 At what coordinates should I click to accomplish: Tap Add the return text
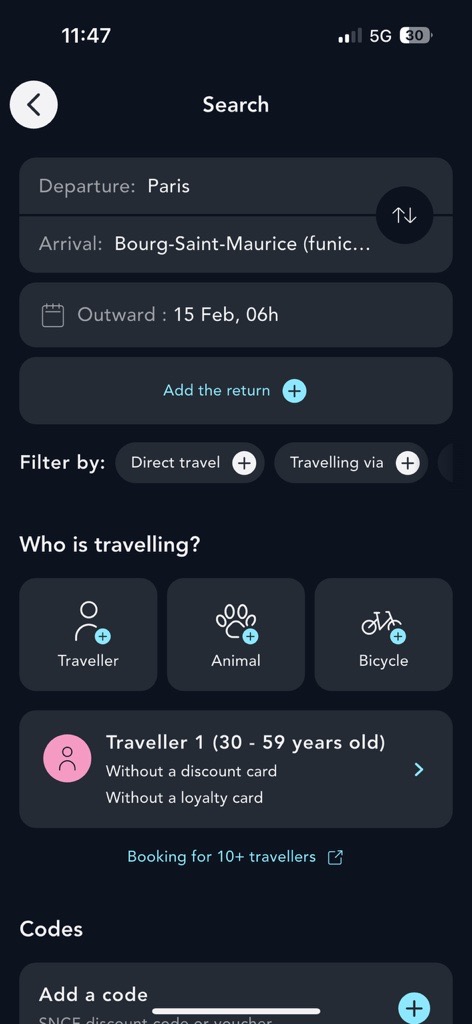pyautogui.click(x=216, y=391)
